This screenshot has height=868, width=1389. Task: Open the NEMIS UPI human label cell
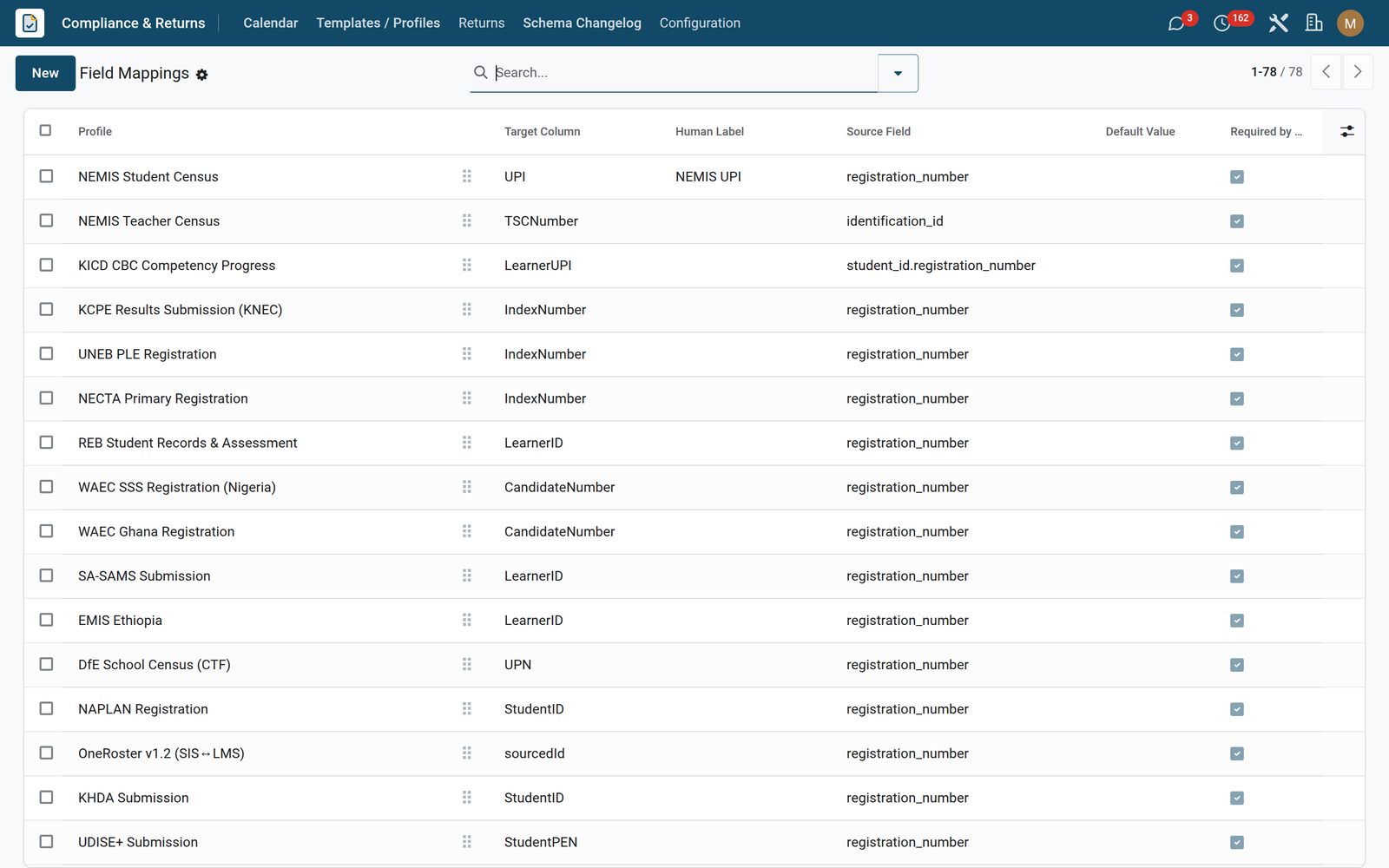coord(708,176)
